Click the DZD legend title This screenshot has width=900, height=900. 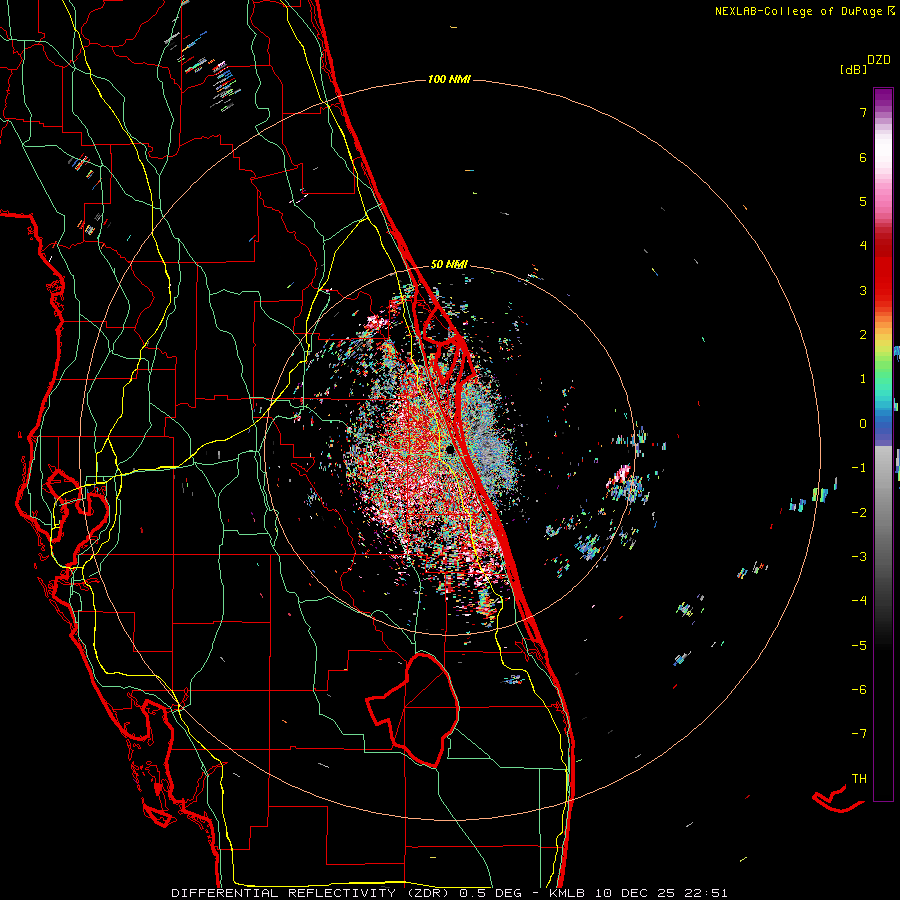879,60
